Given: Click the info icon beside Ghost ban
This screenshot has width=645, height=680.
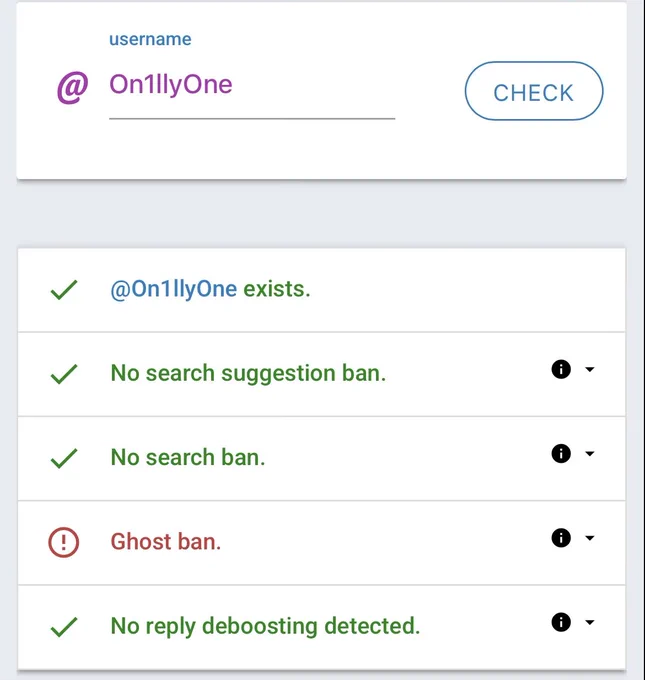Looking at the screenshot, I should click(561, 538).
